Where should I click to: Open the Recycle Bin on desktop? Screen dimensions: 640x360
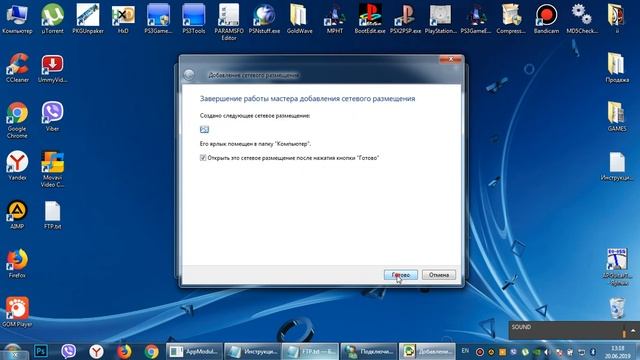tap(617, 308)
